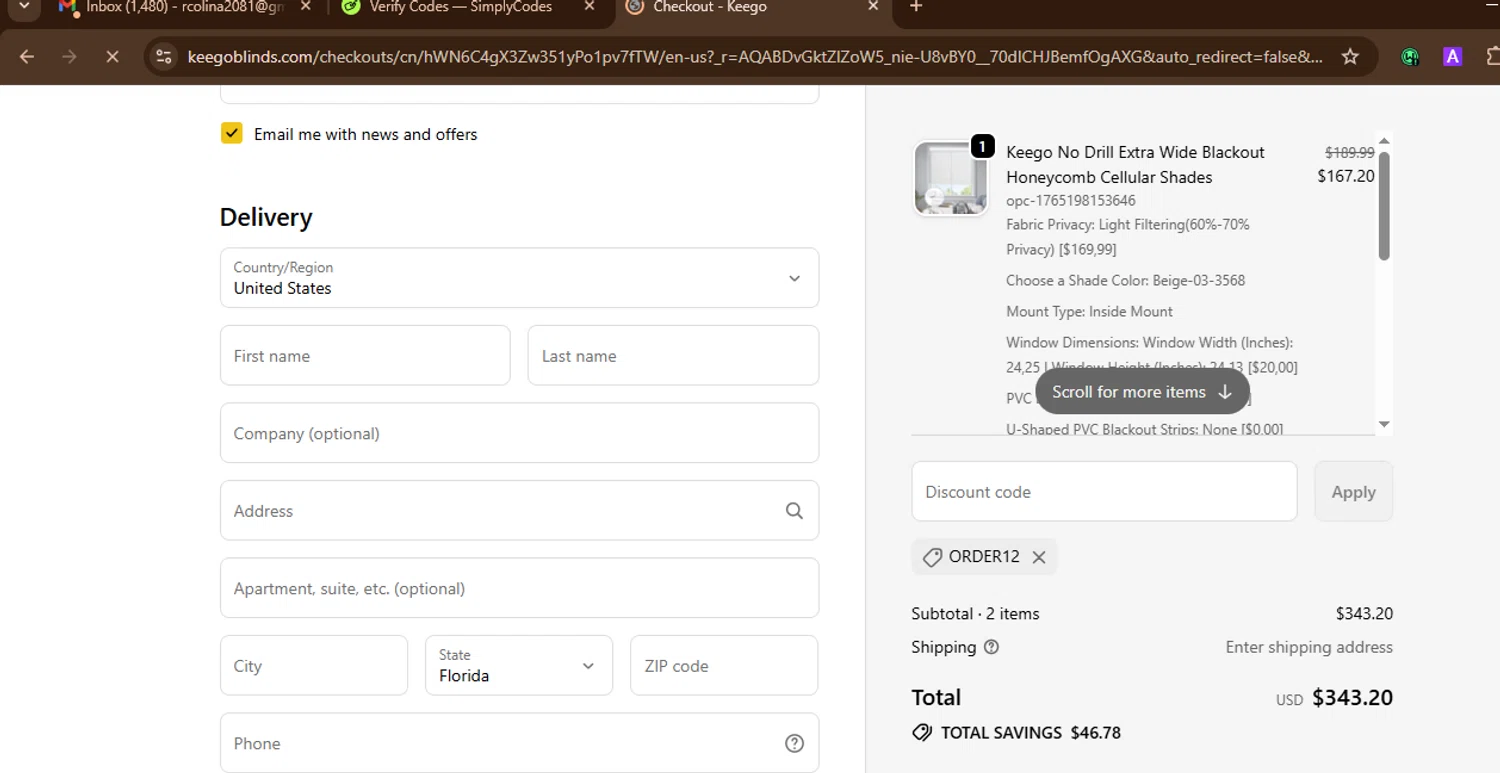
Task: Close the Checkout - Keego tab
Action: click(x=873, y=7)
